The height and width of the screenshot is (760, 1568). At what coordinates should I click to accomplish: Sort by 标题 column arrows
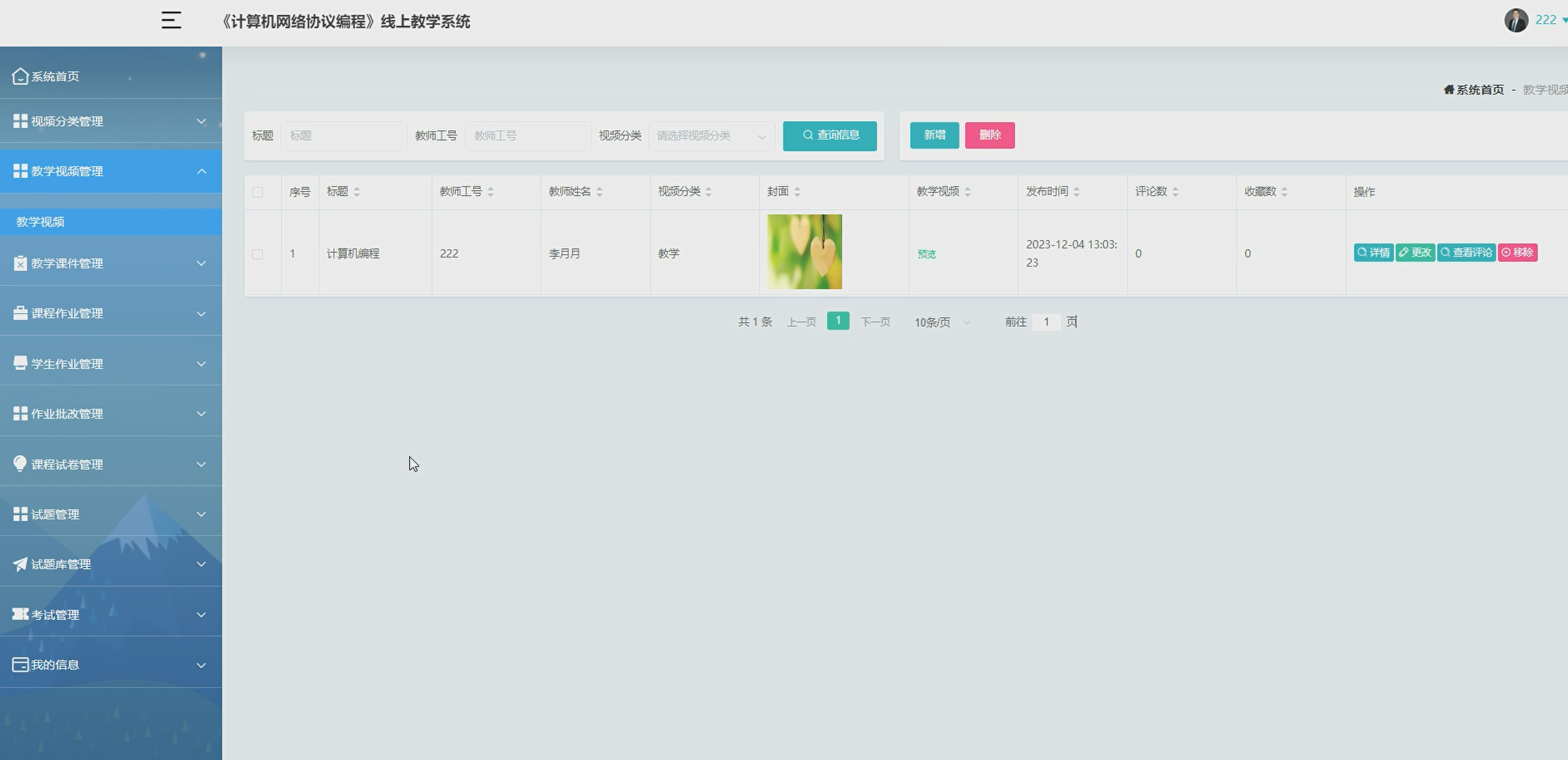pyautogui.click(x=357, y=192)
